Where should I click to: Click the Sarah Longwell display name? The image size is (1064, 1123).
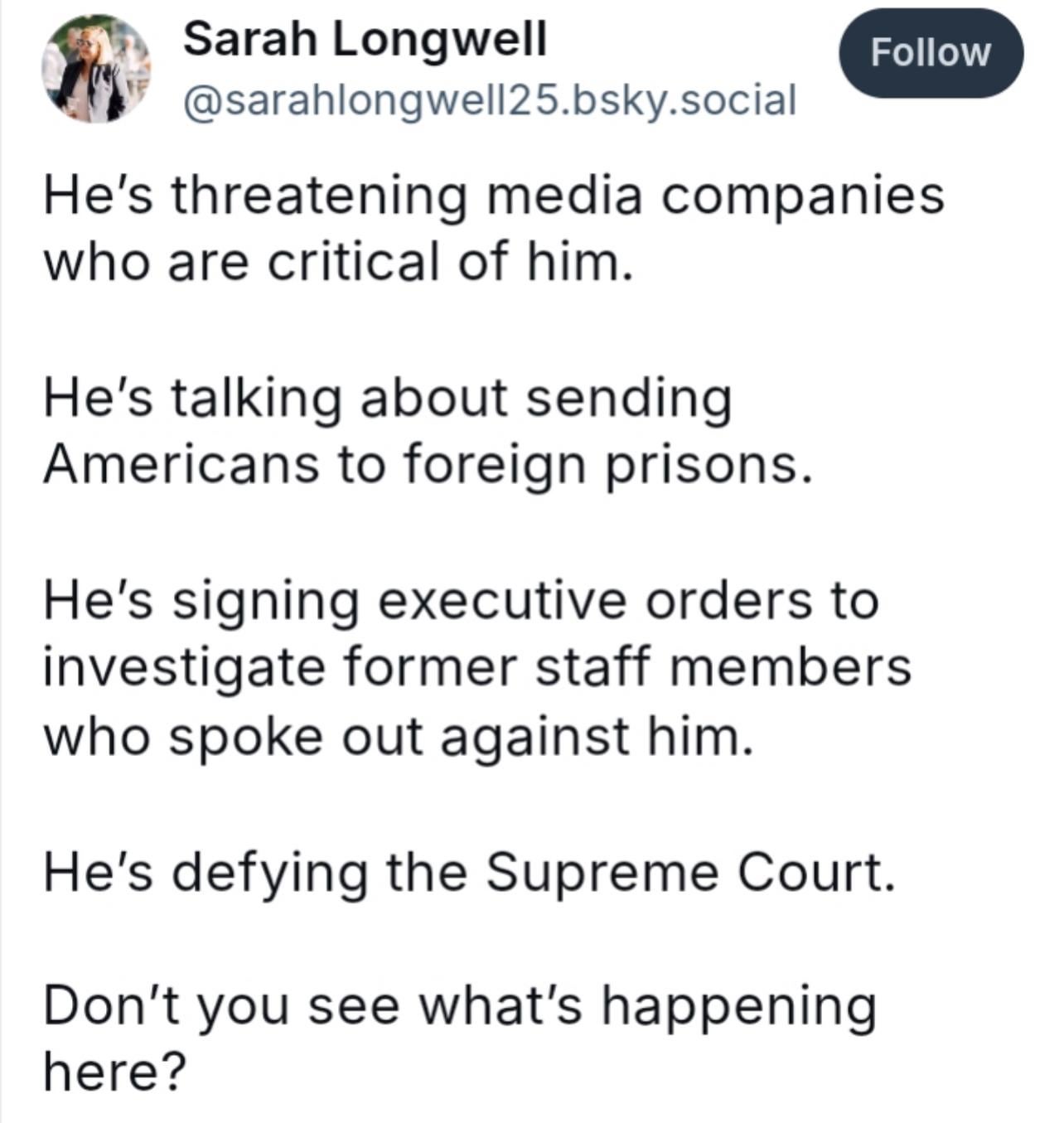pos(365,39)
